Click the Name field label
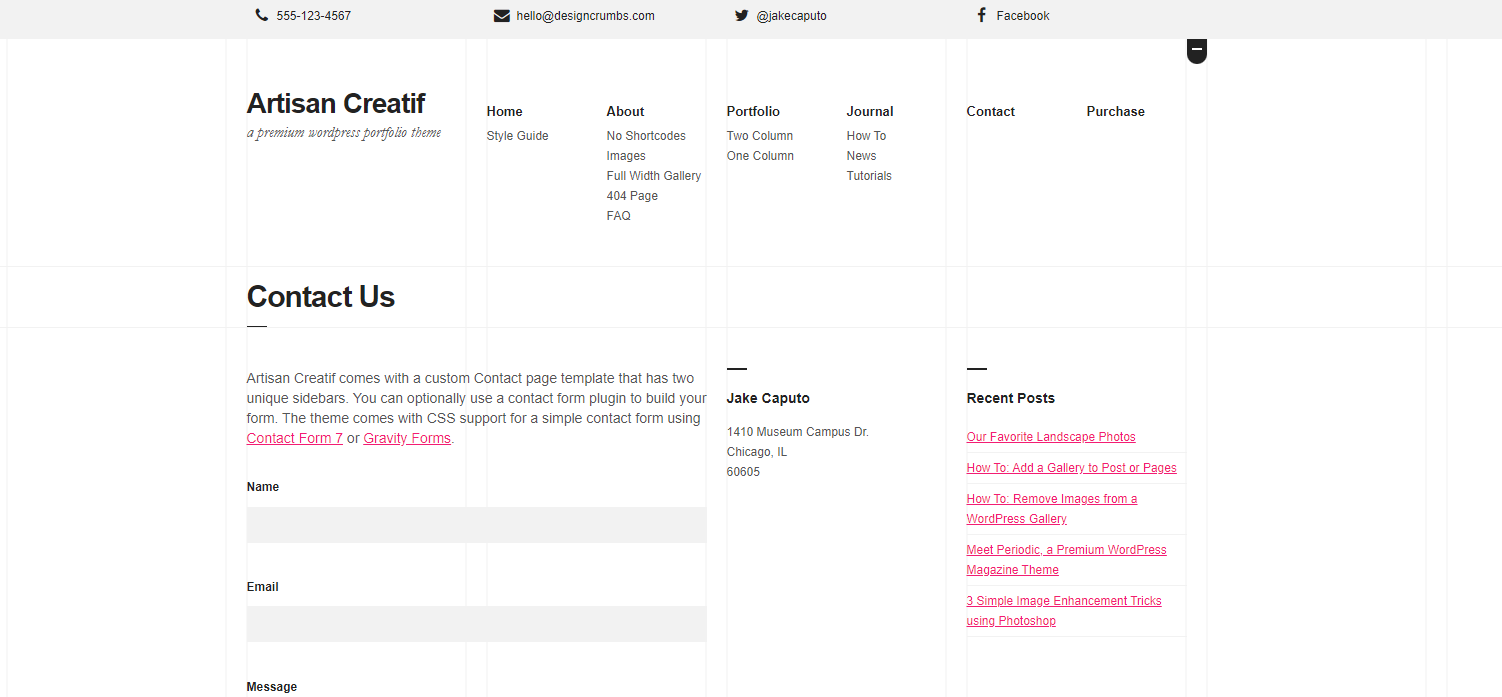Viewport: 1502px width, 697px height. 263,487
